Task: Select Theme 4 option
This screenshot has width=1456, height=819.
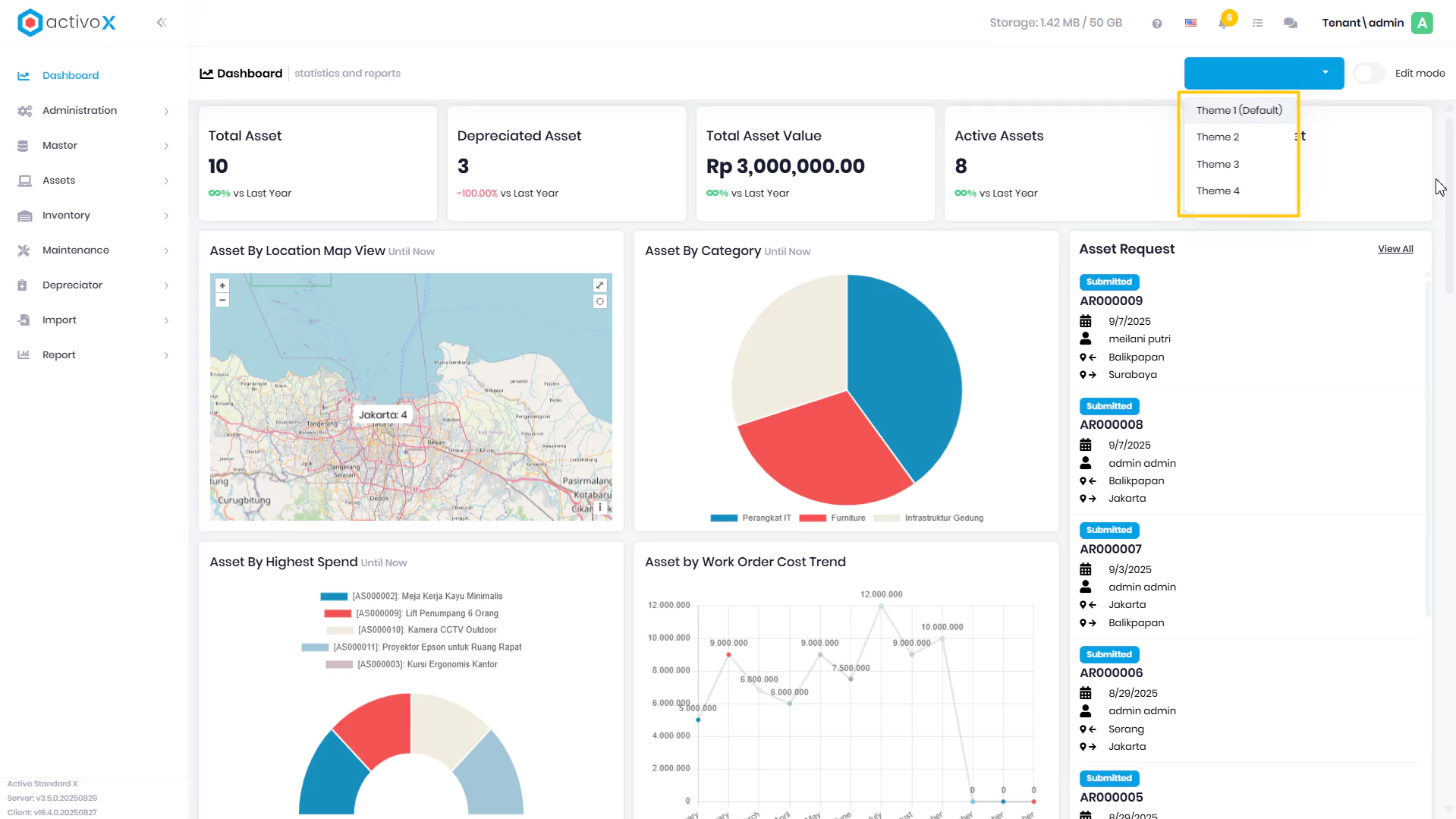Action: click(1239, 191)
